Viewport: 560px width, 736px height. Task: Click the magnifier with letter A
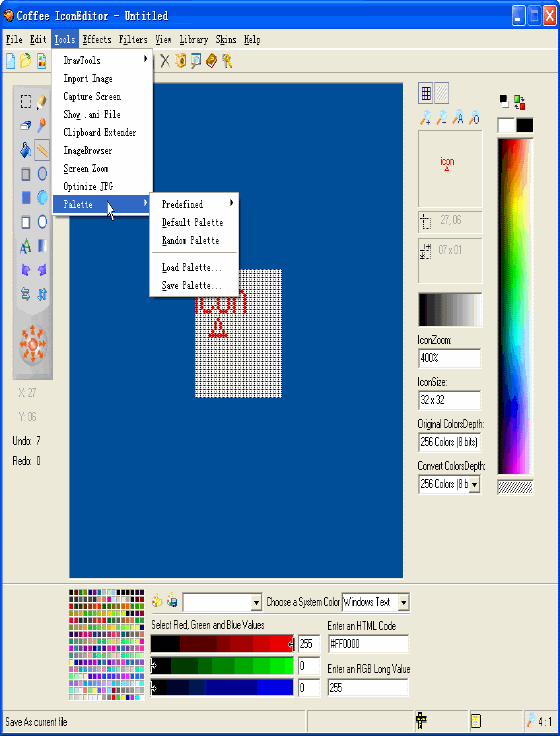point(458,117)
